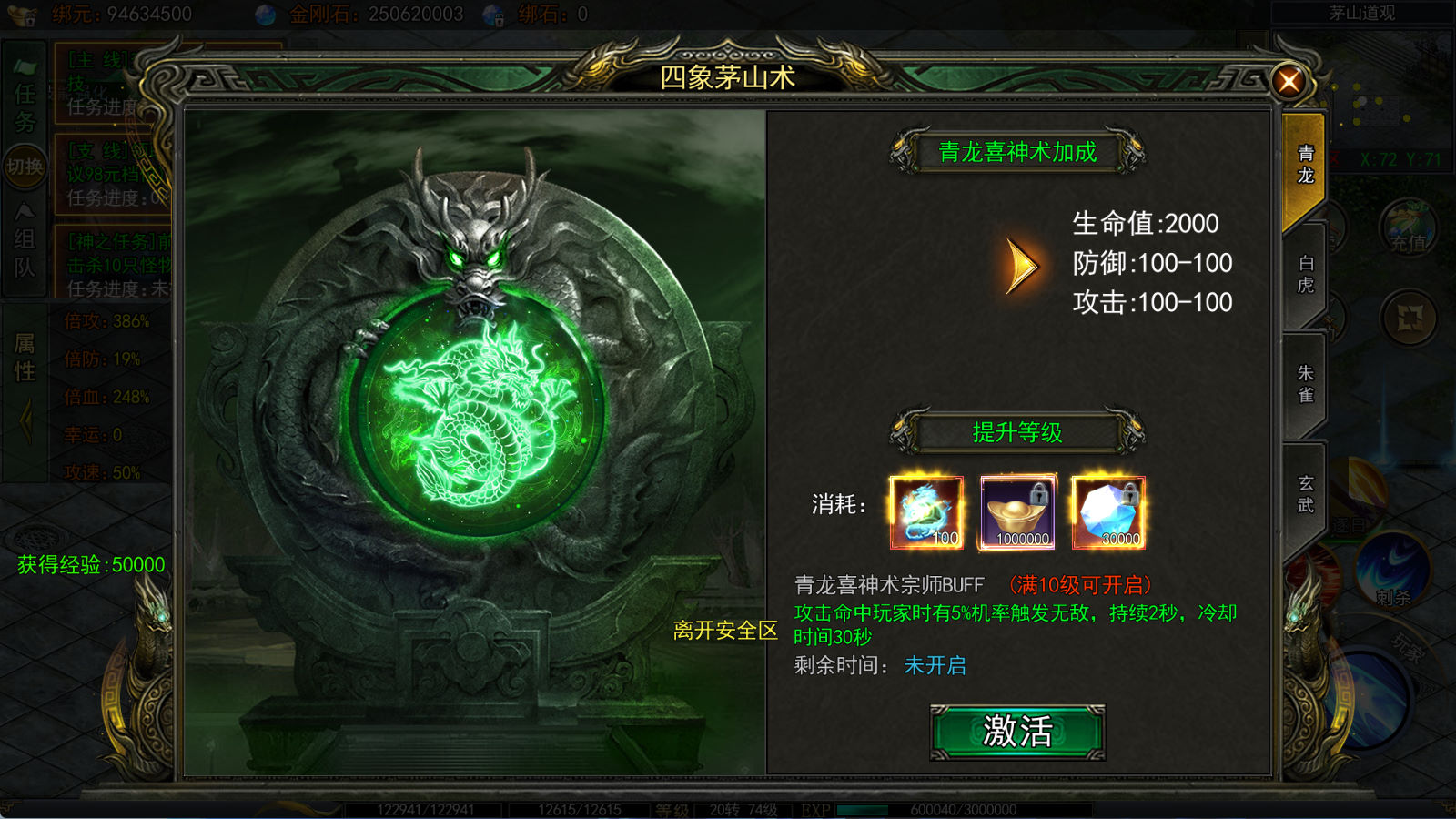
Task: Click the square frame icon below 充值
Action: tap(1410, 319)
